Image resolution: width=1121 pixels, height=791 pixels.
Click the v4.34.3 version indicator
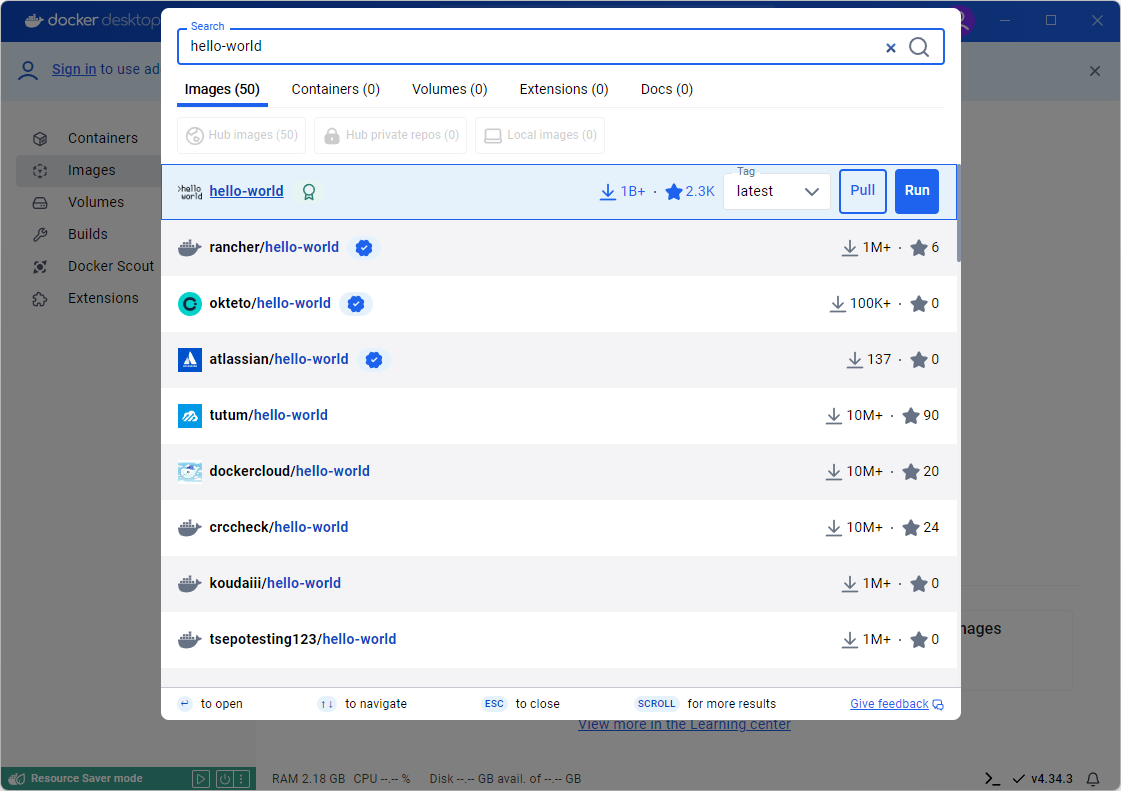click(1052, 779)
